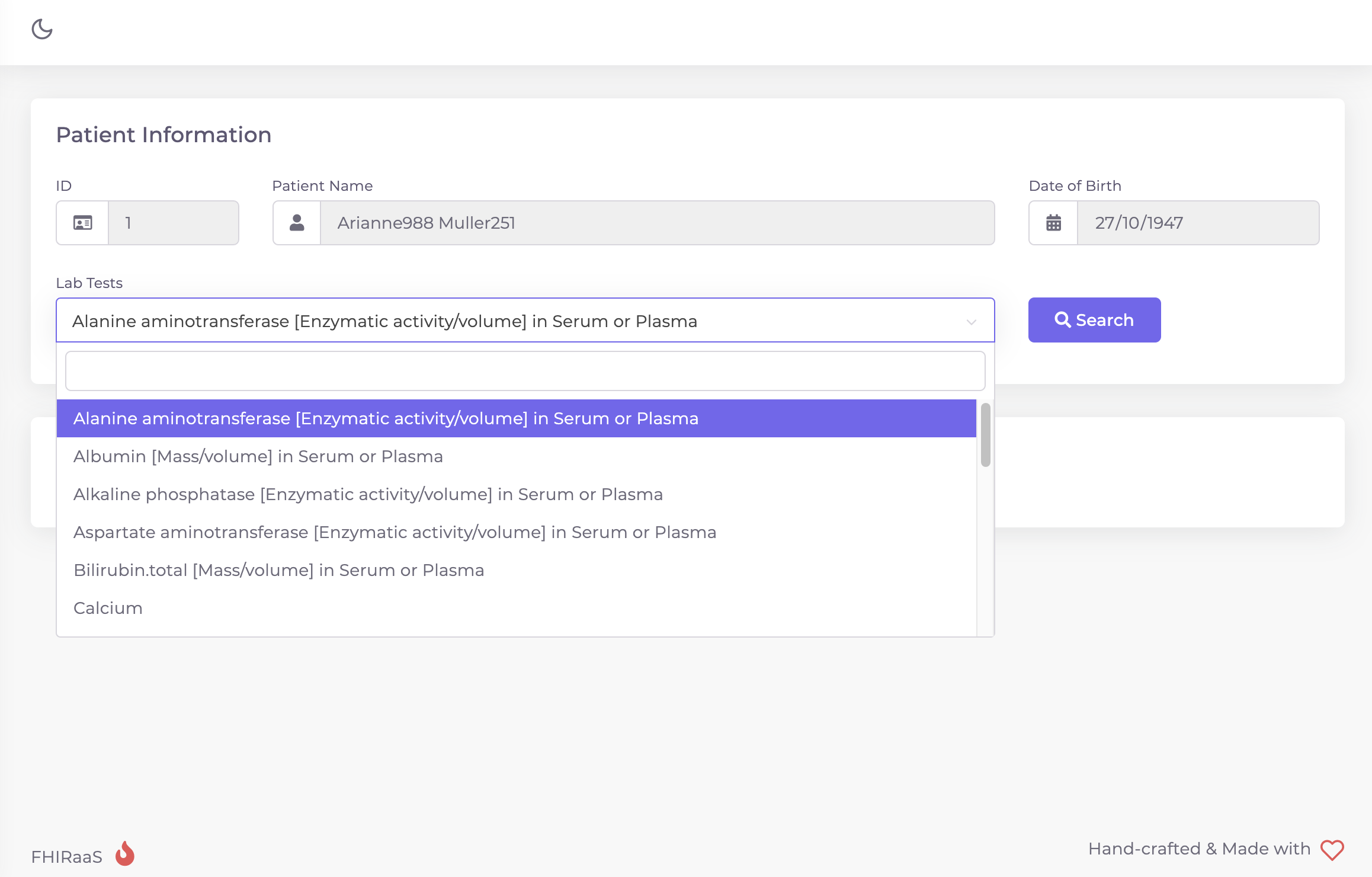Choose Alkaline phosphatase lab test
This screenshot has height=877, width=1372.
tap(368, 494)
